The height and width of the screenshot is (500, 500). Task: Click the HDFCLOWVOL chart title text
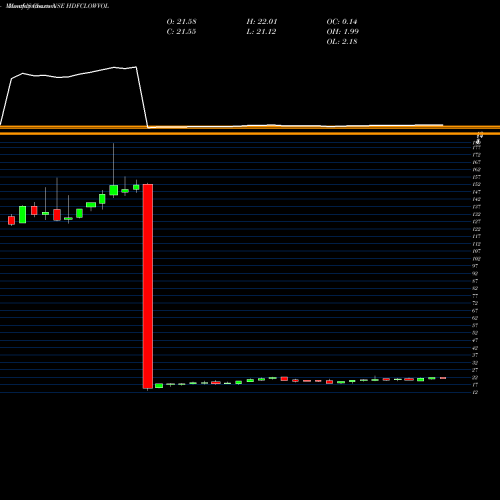pyautogui.click(x=57, y=6)
